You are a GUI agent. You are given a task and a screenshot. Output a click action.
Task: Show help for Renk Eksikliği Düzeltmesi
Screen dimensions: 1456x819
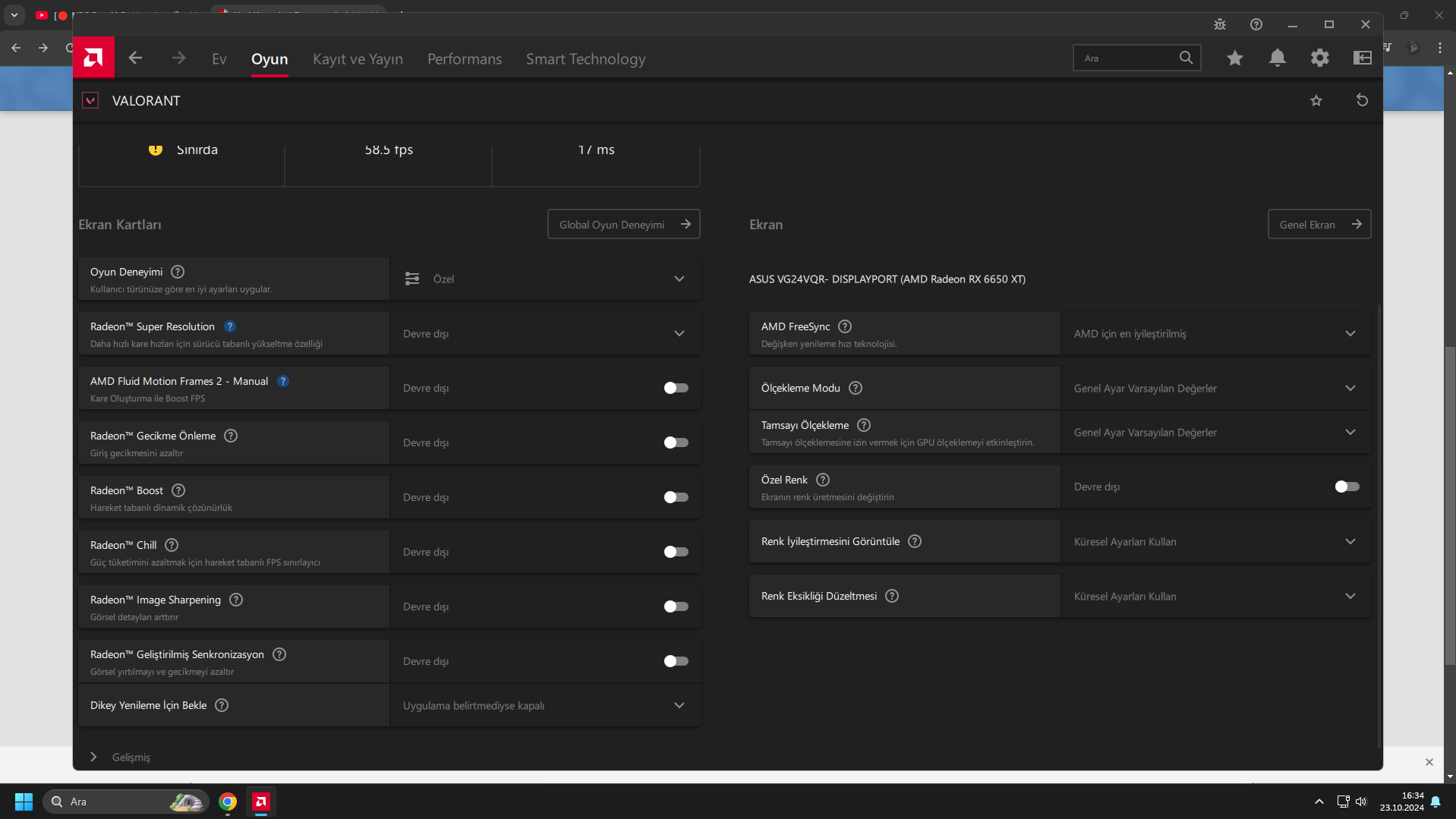[x=892, y=596]
